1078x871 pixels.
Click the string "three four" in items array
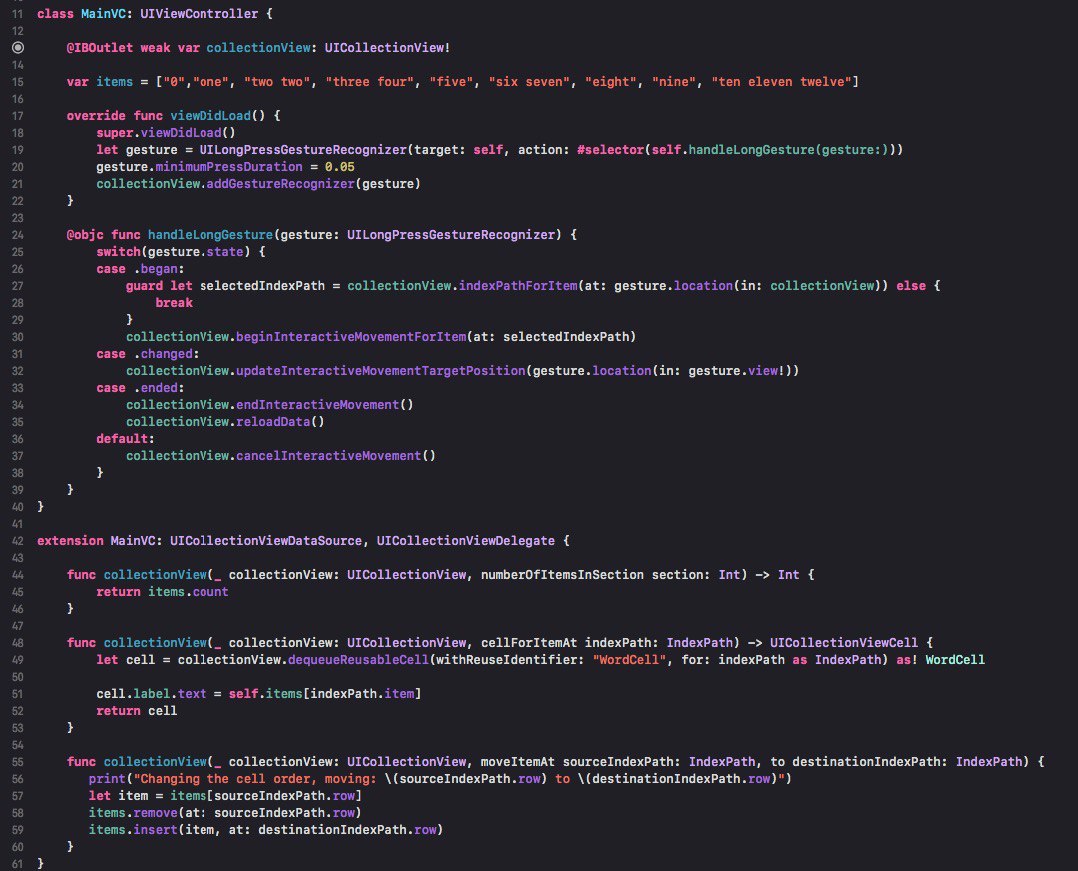pyautogui.click(x=370, y=82)
